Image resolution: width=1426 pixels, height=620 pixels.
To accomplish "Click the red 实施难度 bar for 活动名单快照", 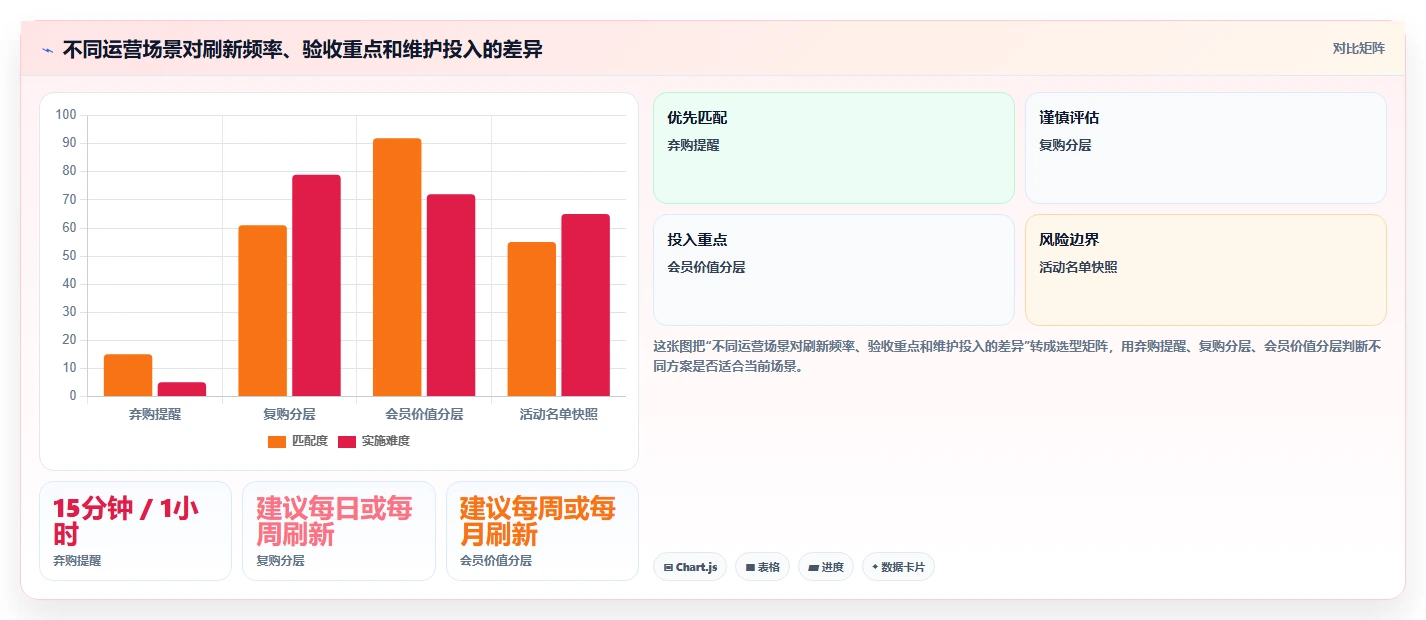I will 585,305.
